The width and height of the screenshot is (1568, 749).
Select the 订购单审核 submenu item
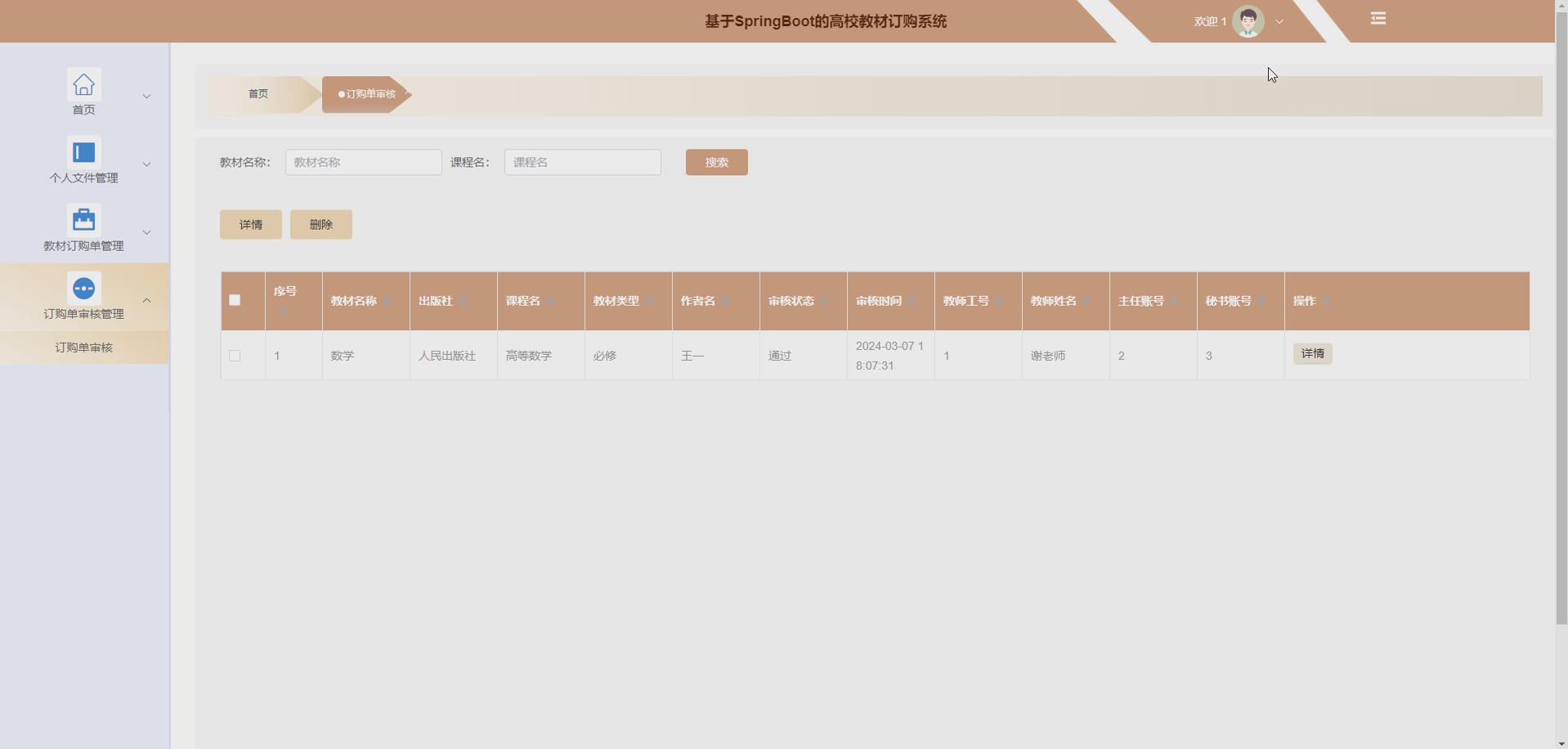coord(83,347)
